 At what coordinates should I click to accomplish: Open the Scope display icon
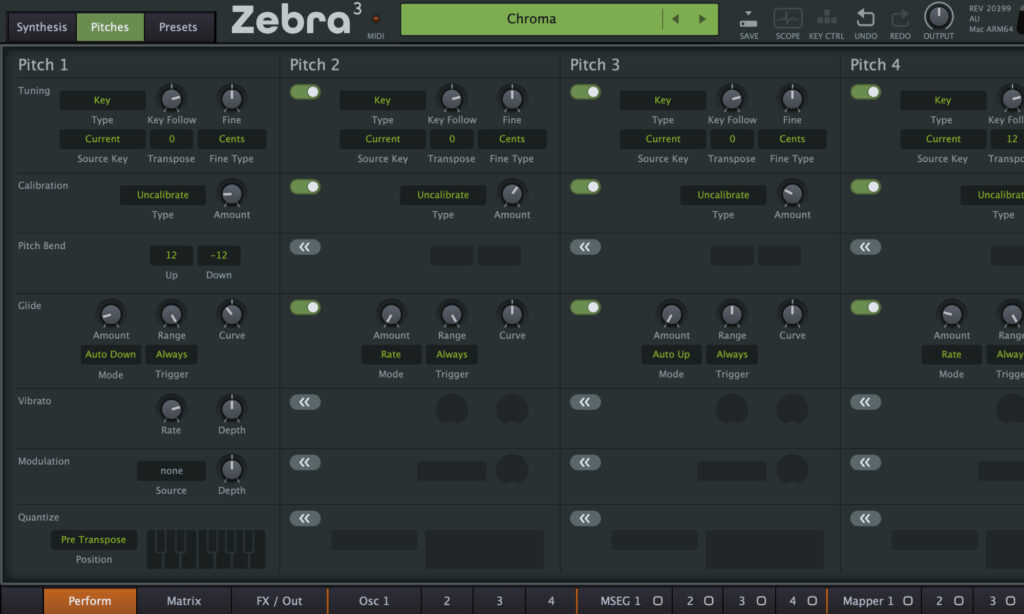coord(788,19)
